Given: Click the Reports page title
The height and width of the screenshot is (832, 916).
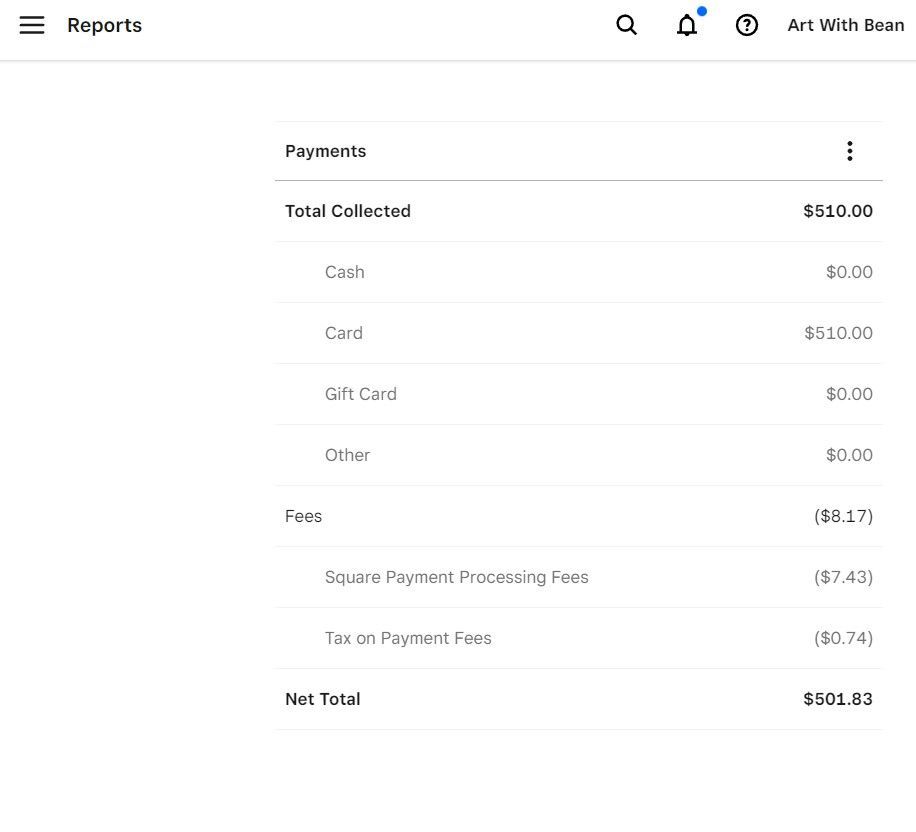Looking at the screenshot, I should coord(104,25).
